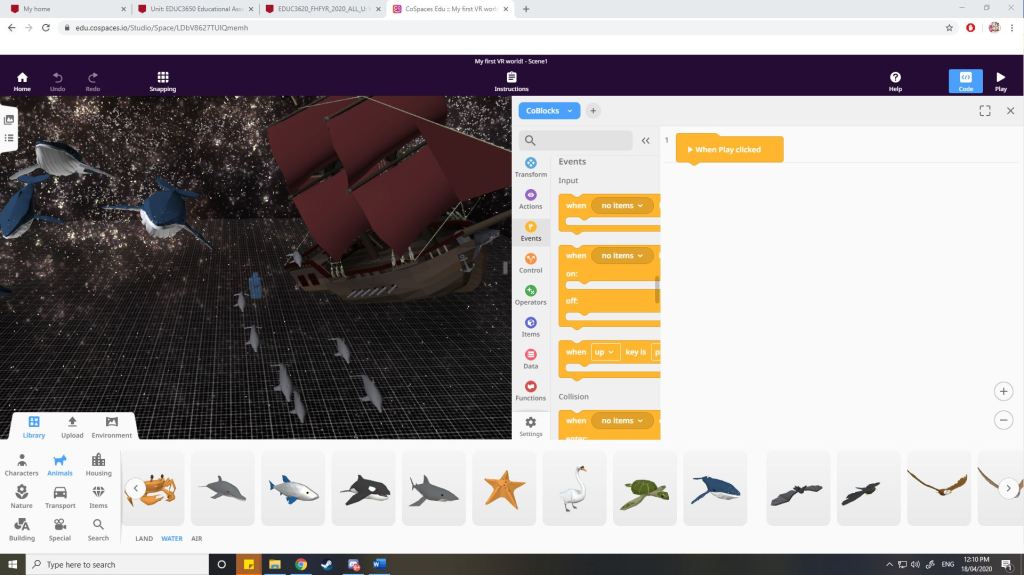Screen dimensions: 1024x575
Task: Open the Functions block category
Action: [531, 390]
